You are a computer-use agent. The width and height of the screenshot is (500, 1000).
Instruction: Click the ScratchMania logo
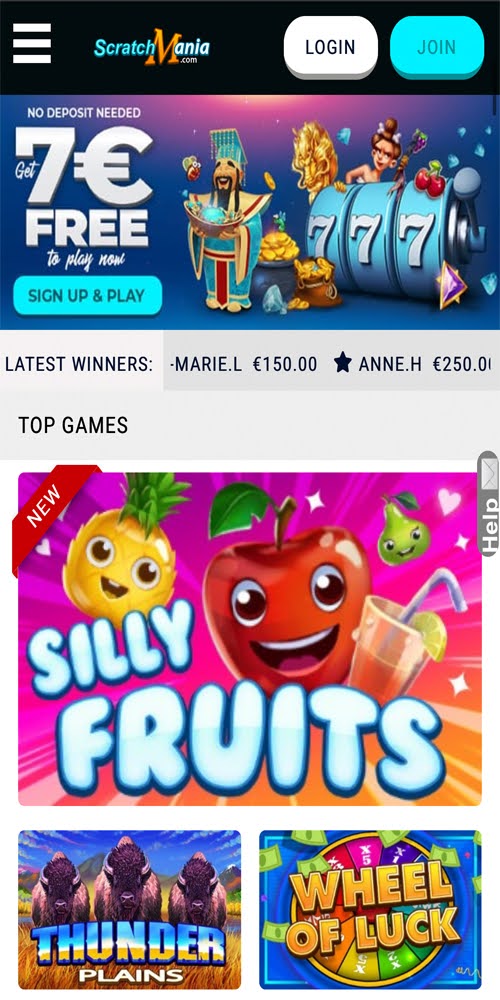tap(152, 47)
